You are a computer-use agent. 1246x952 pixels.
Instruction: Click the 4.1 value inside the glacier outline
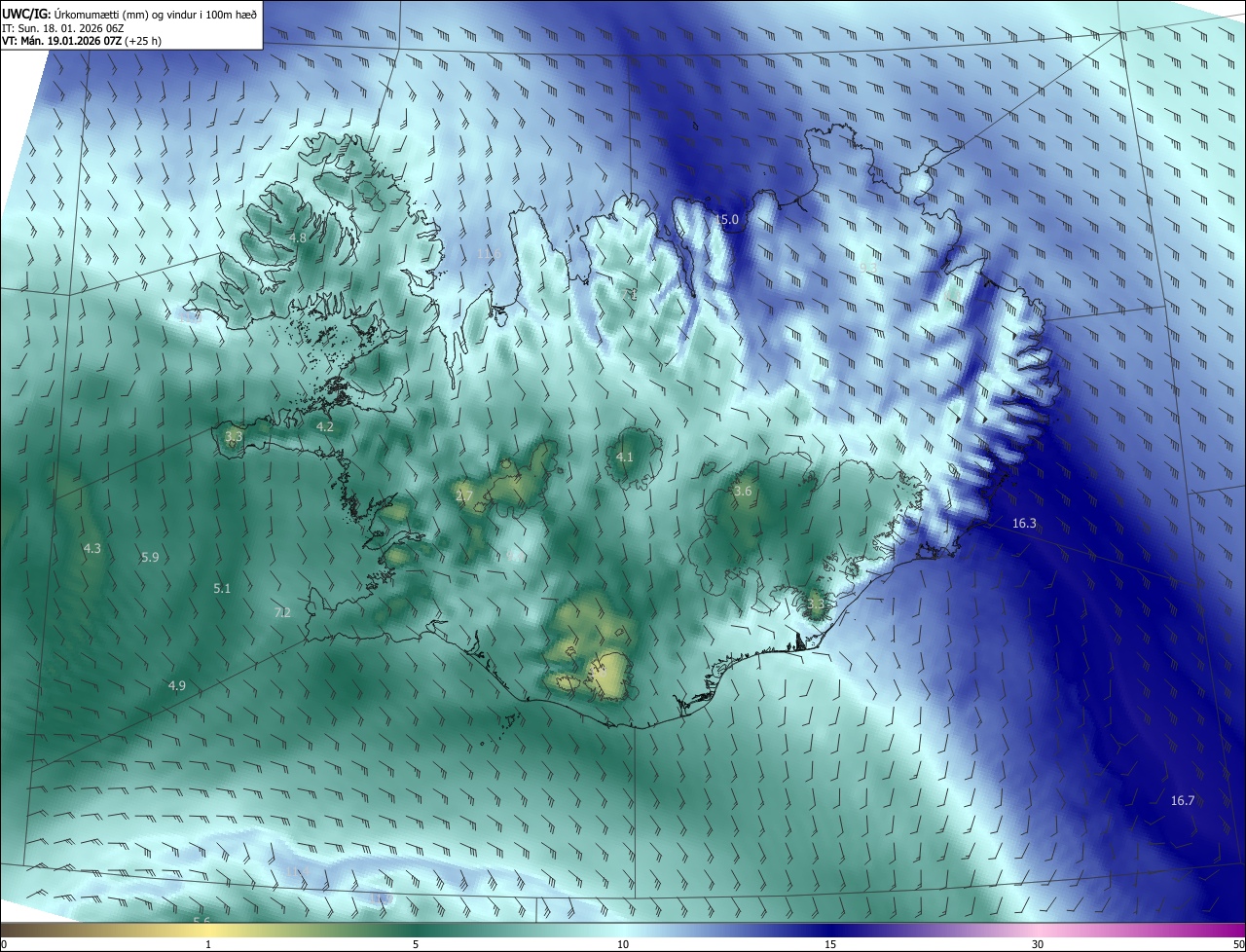tap(625, 457)
